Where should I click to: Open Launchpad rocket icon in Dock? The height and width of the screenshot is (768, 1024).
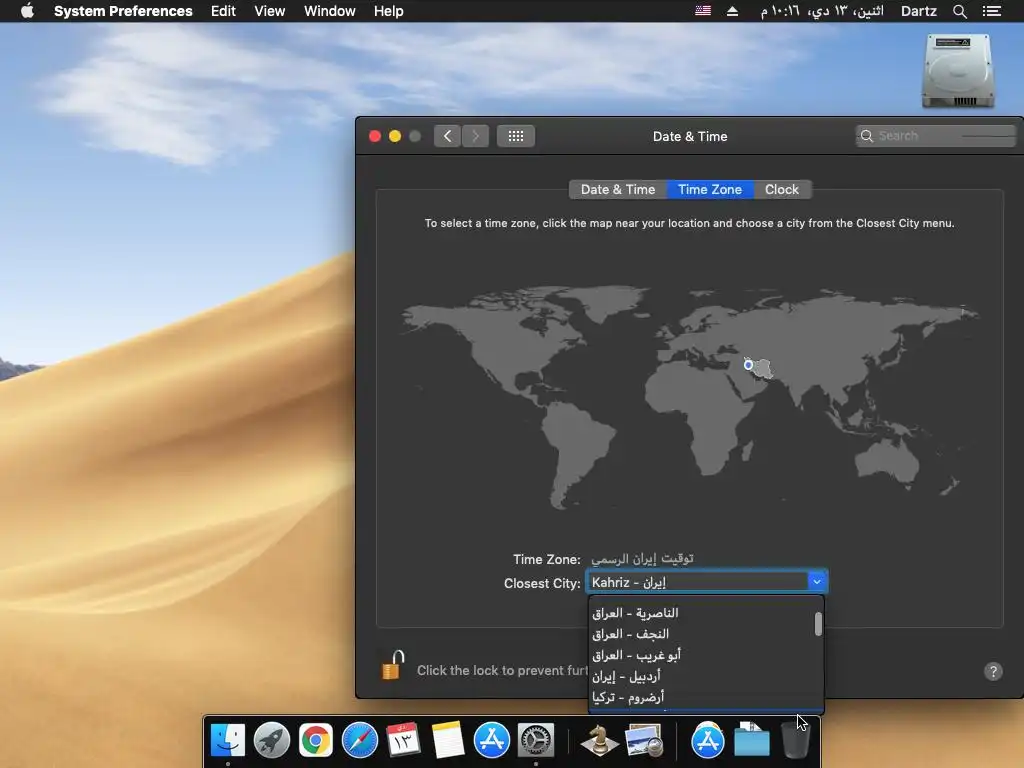coord(272,740)
